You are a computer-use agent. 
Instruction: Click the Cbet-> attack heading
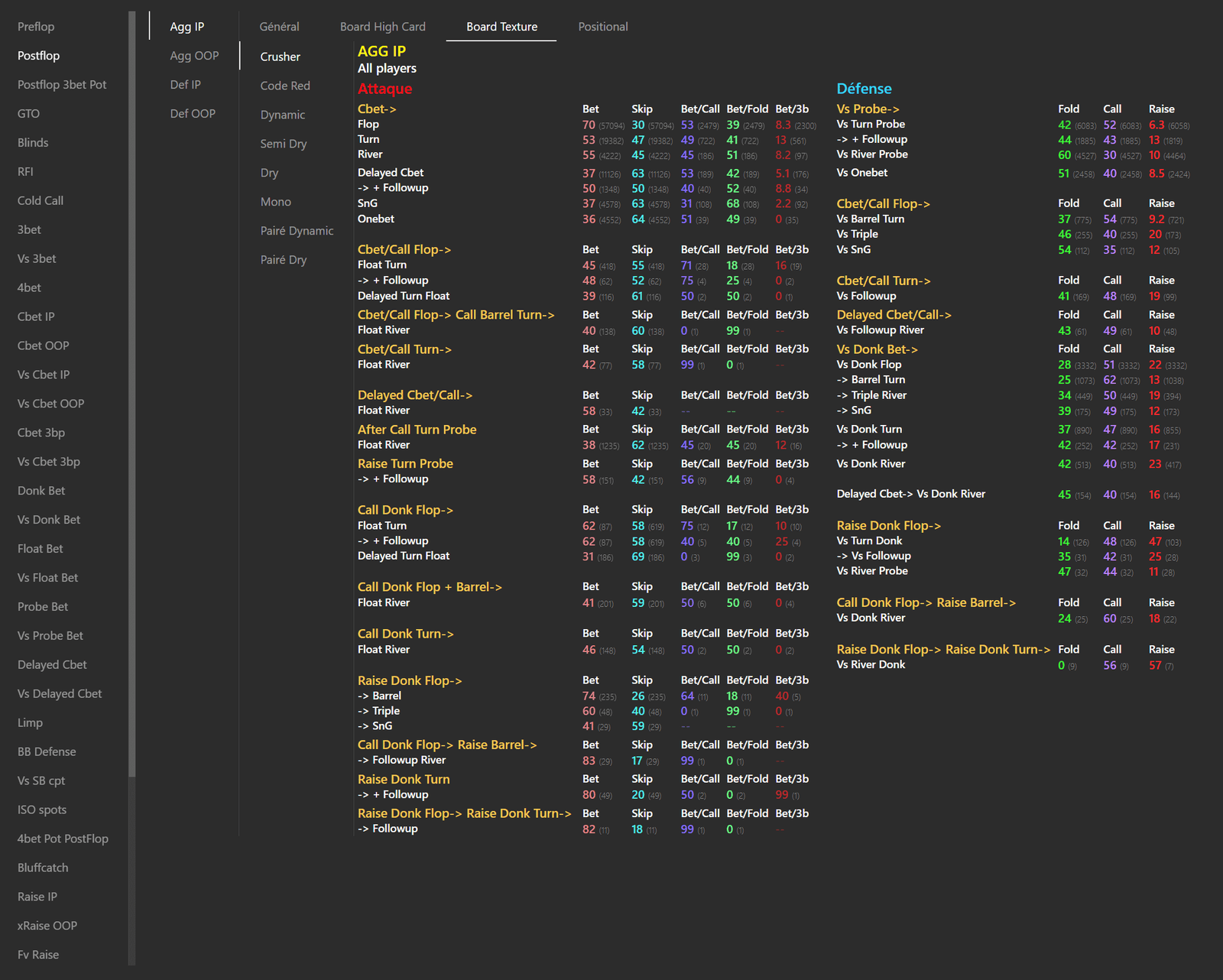click(377, 109)
